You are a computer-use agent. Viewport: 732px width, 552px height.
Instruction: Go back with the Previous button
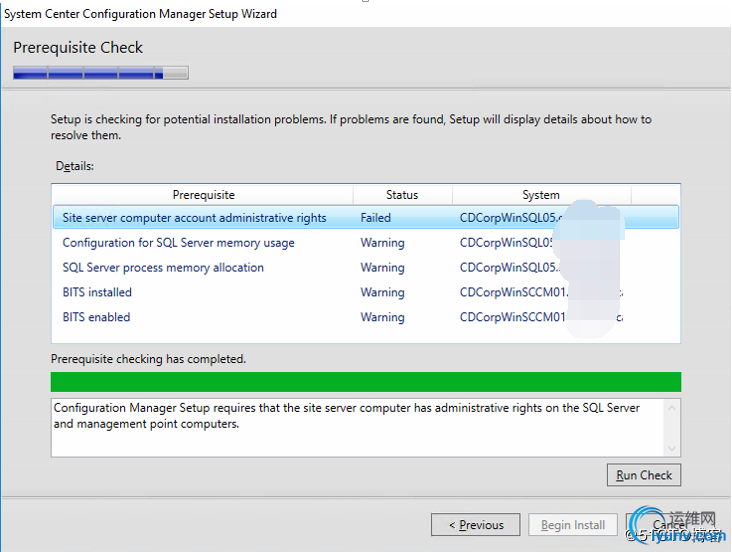click(475, 525)
